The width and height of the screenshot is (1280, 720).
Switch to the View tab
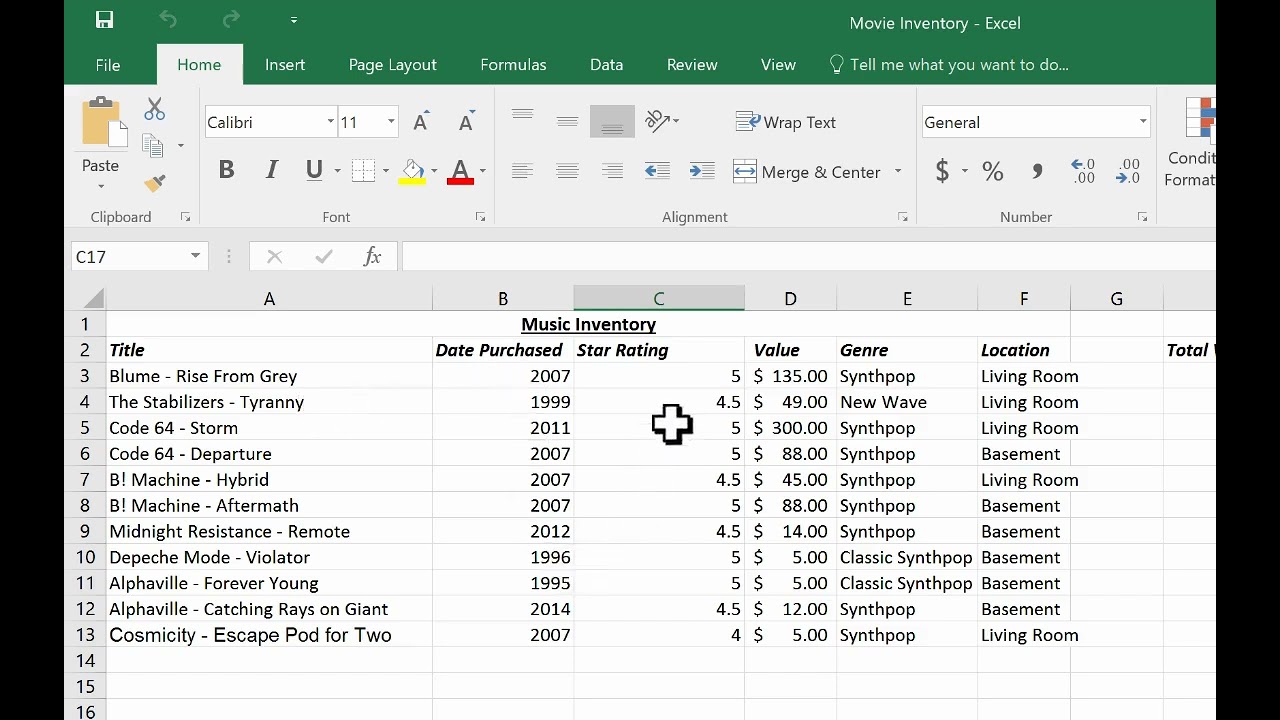pos(778,64)
